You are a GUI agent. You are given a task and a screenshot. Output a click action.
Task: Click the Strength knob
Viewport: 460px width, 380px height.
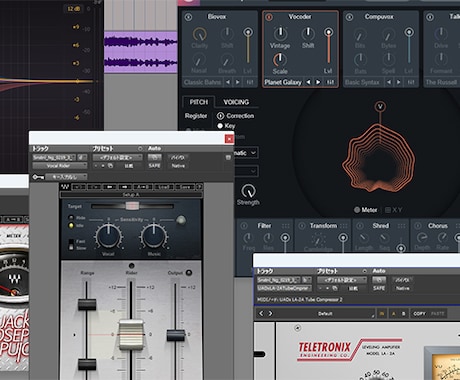tap(248, 191)
